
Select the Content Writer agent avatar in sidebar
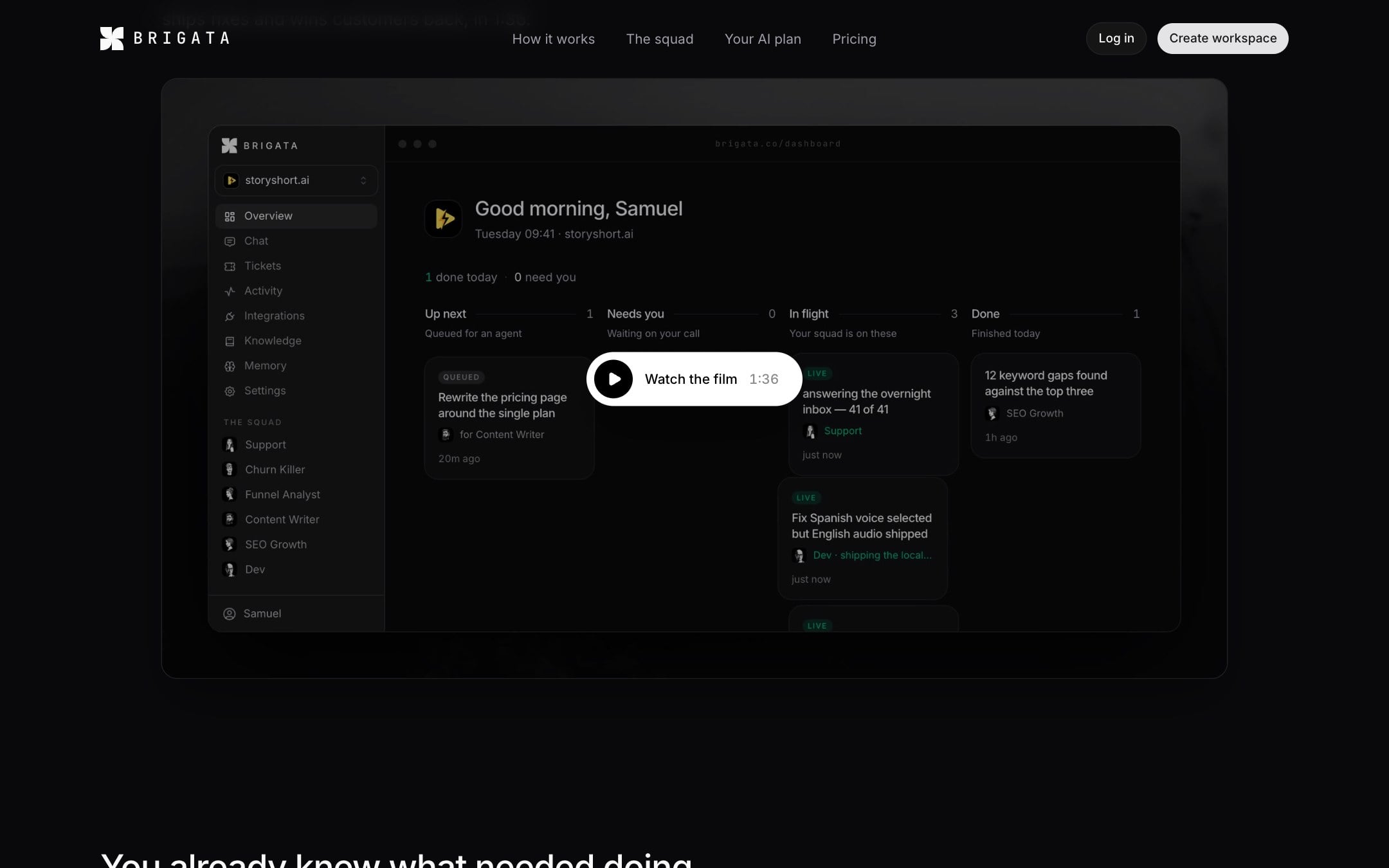pyautogui.click(x=230, y=520)
